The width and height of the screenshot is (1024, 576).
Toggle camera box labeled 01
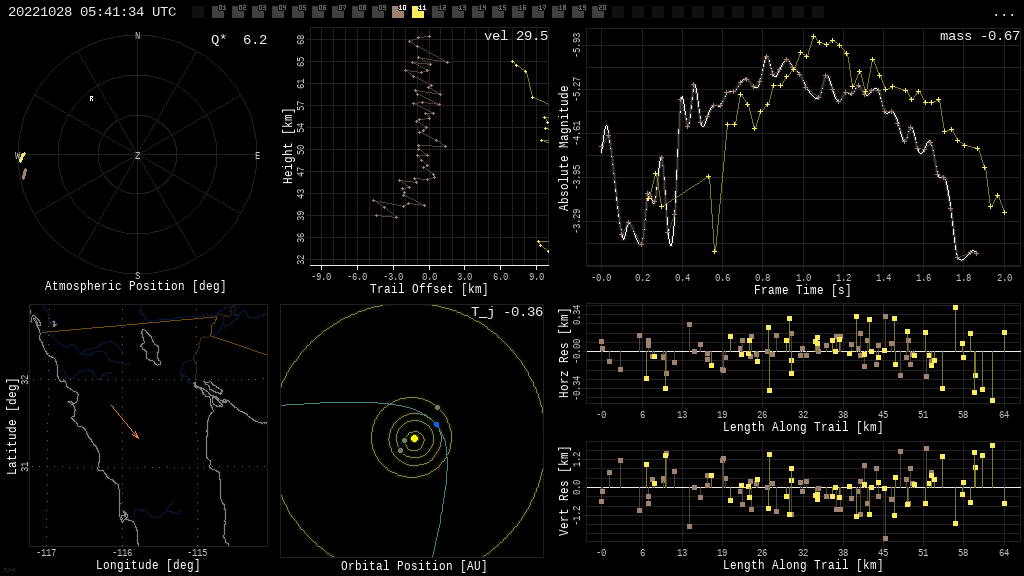[x=218, y=12]
